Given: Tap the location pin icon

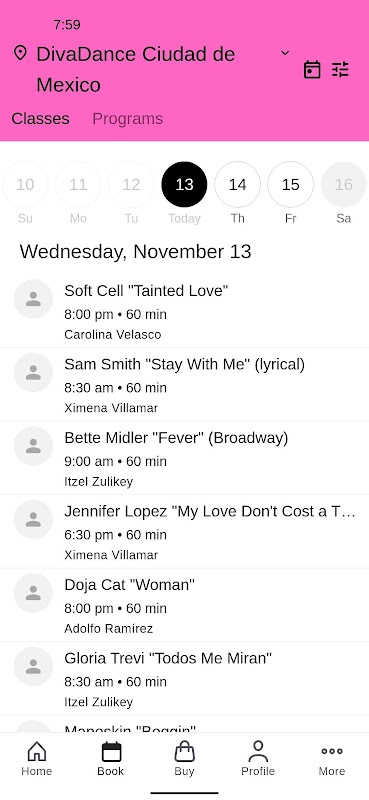Looking at the screenshot, I should point(20,53).
